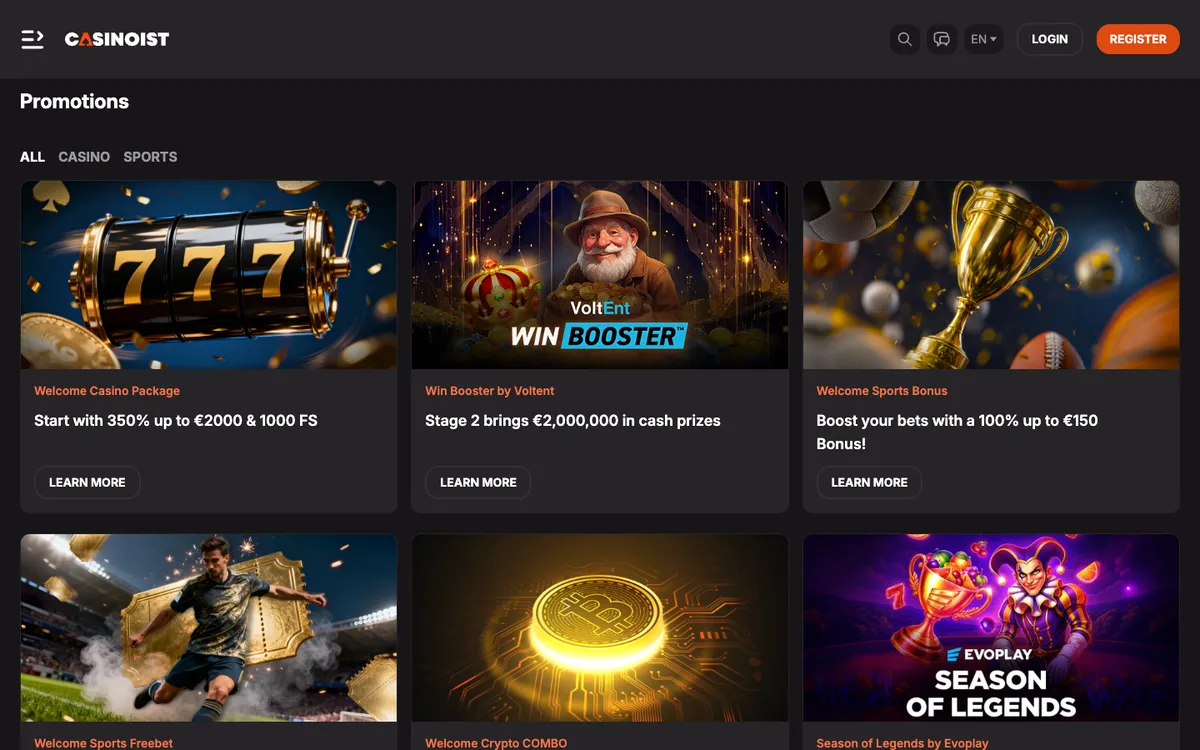Image resolution: width=1200 pixels, height=750 pixels.
Task: Click the orange REGISTER button
Action: [x=1138, y=39]
